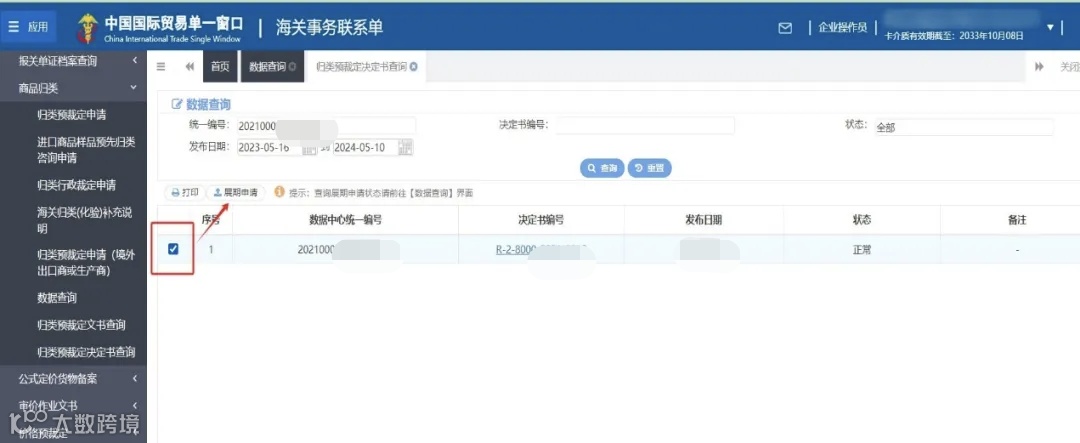1080x443 pixels.
Task: Click the 企业操作员 label in header
Action: tap(842, 28)
